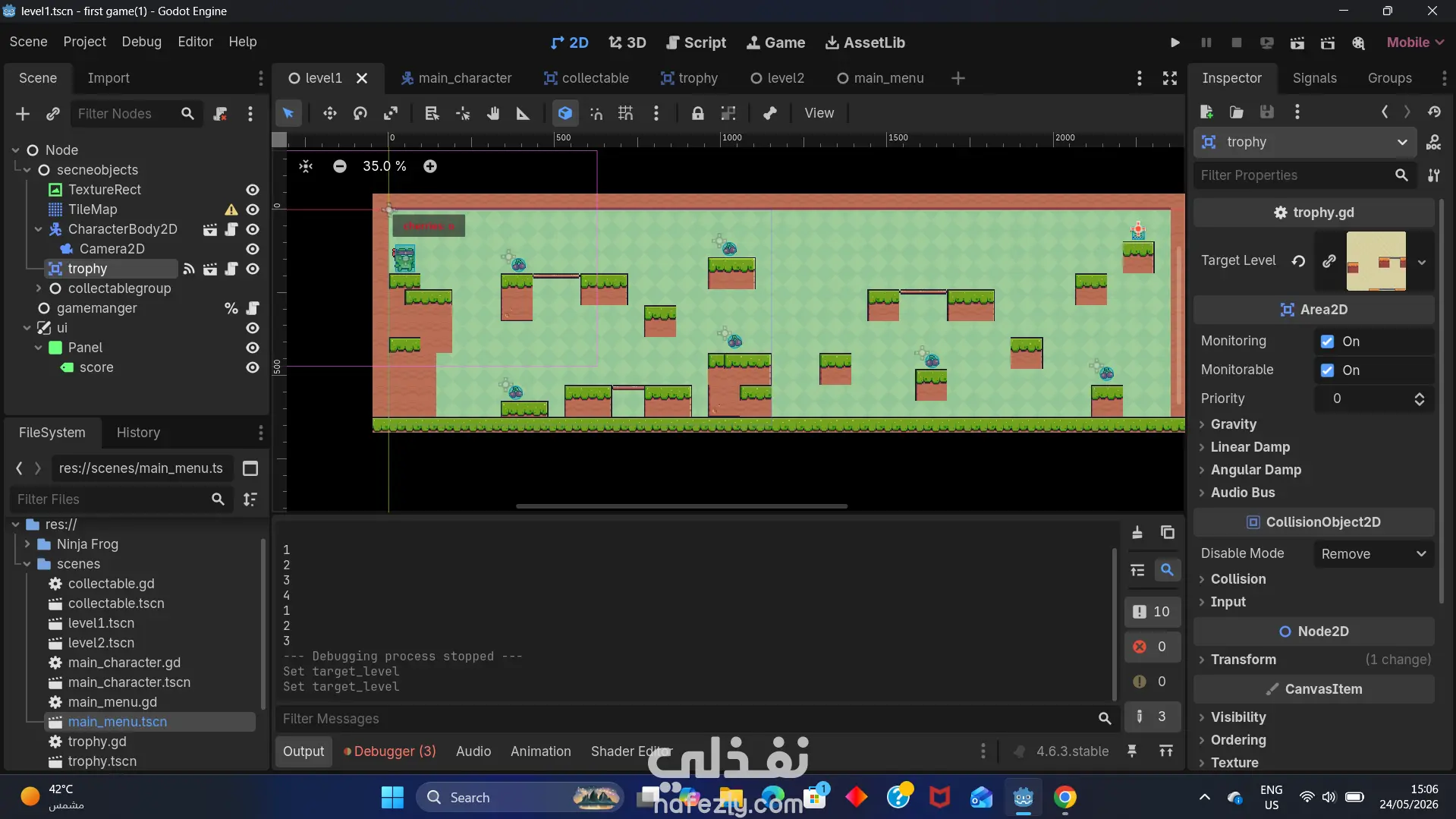
Task: Expand the Gravity property group
Action: click(x=1234, y=424)
